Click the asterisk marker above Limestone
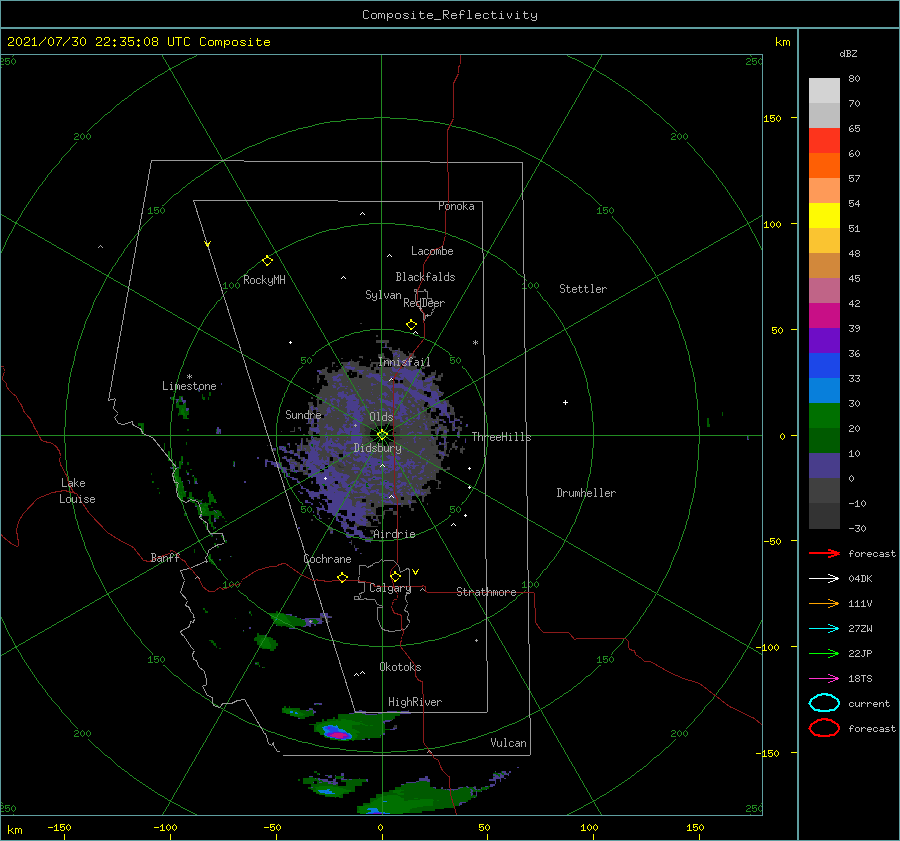 pyautogui.click(x=189, y=377)
